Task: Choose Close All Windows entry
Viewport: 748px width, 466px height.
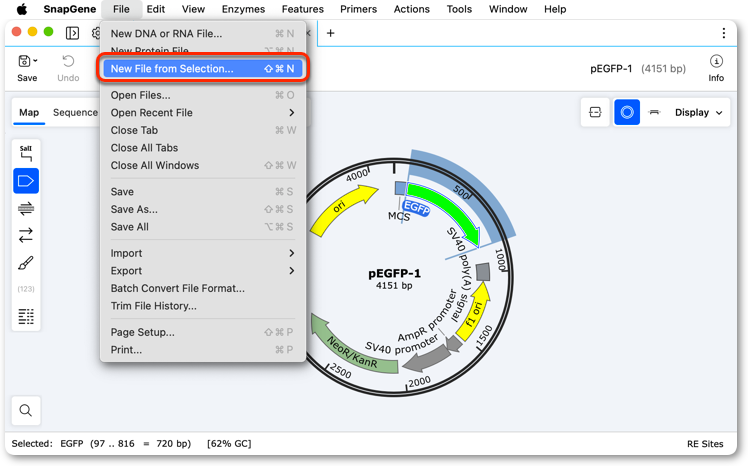Action: pos(203,166)
